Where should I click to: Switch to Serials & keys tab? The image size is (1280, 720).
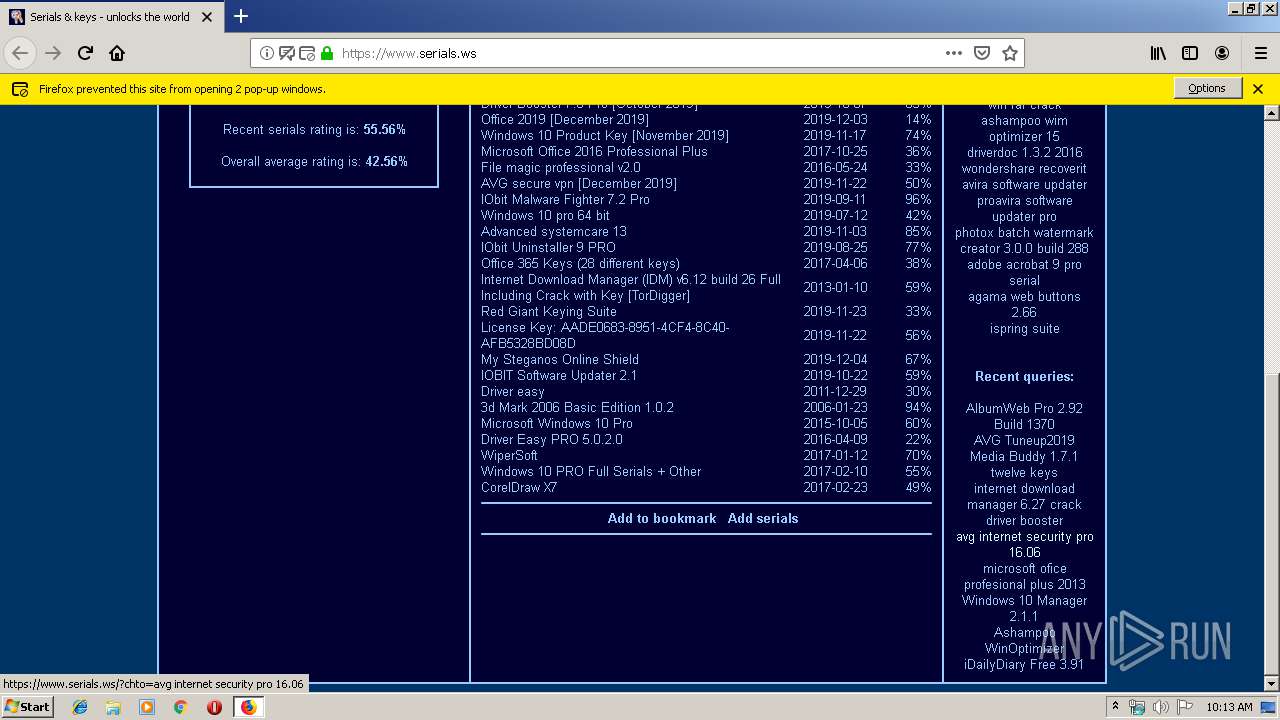(x=111, y=16)
